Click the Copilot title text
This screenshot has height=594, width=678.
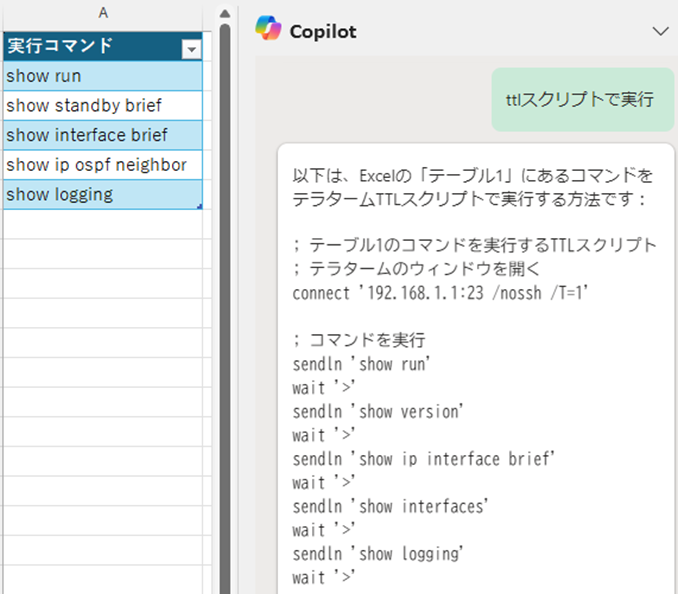[323, 32]
